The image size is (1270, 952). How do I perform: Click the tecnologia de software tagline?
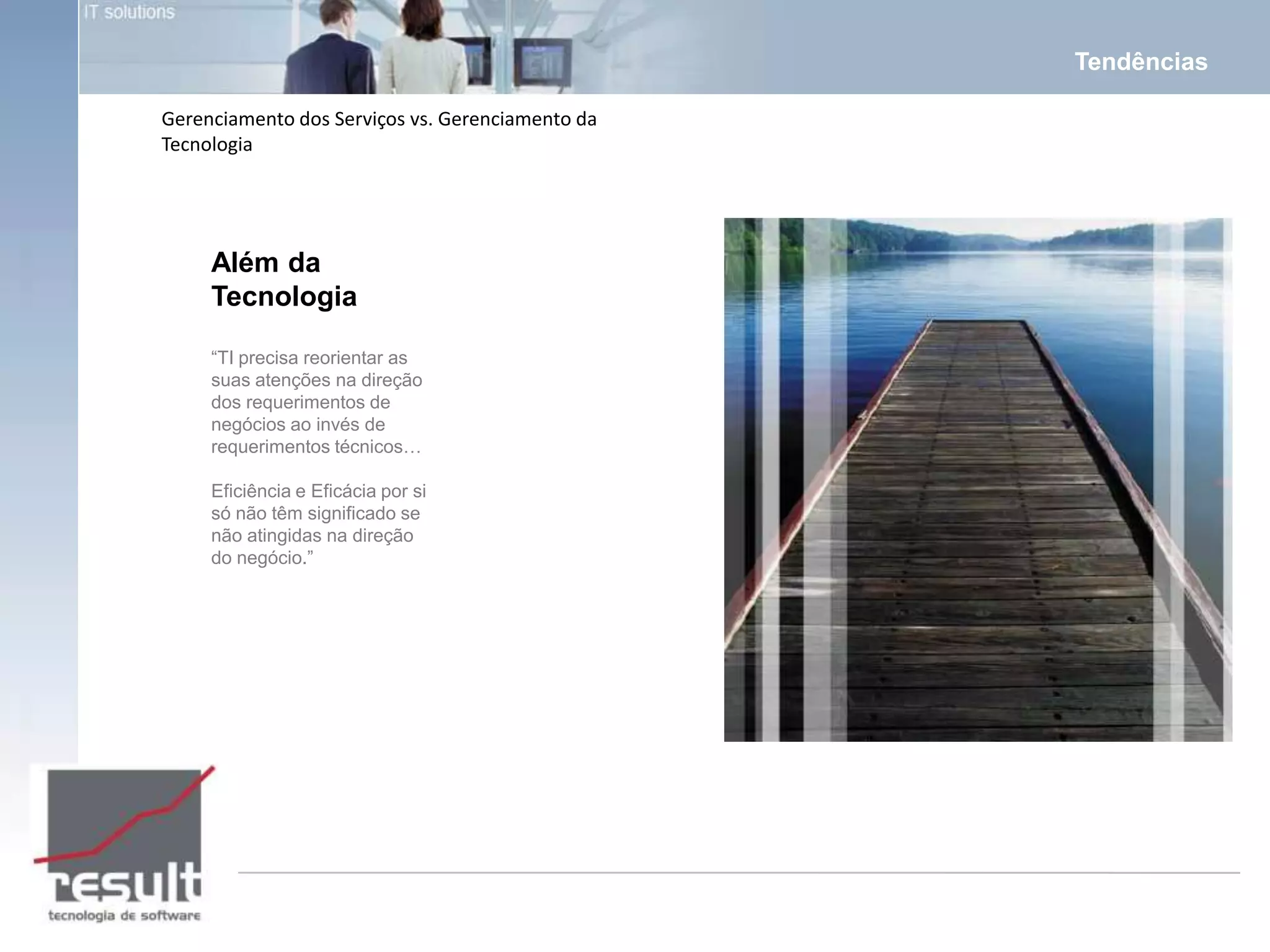pos(125,916)
